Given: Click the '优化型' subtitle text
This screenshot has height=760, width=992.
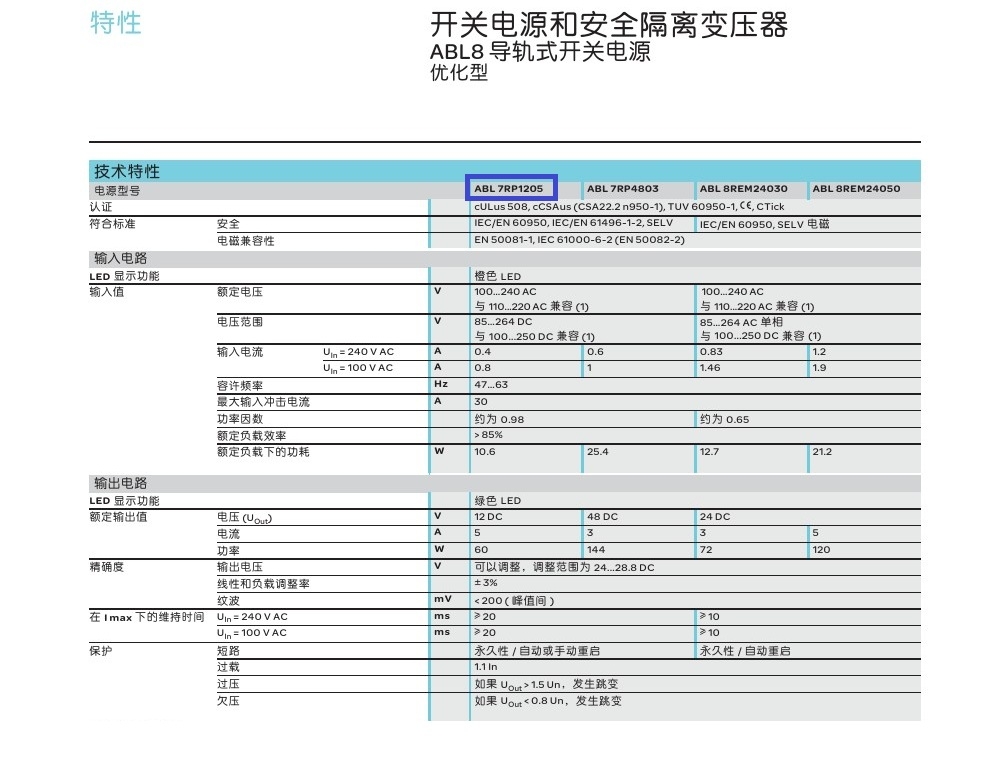Looking at the screenshot, I should pyautogui.click(x=459, y=72).
